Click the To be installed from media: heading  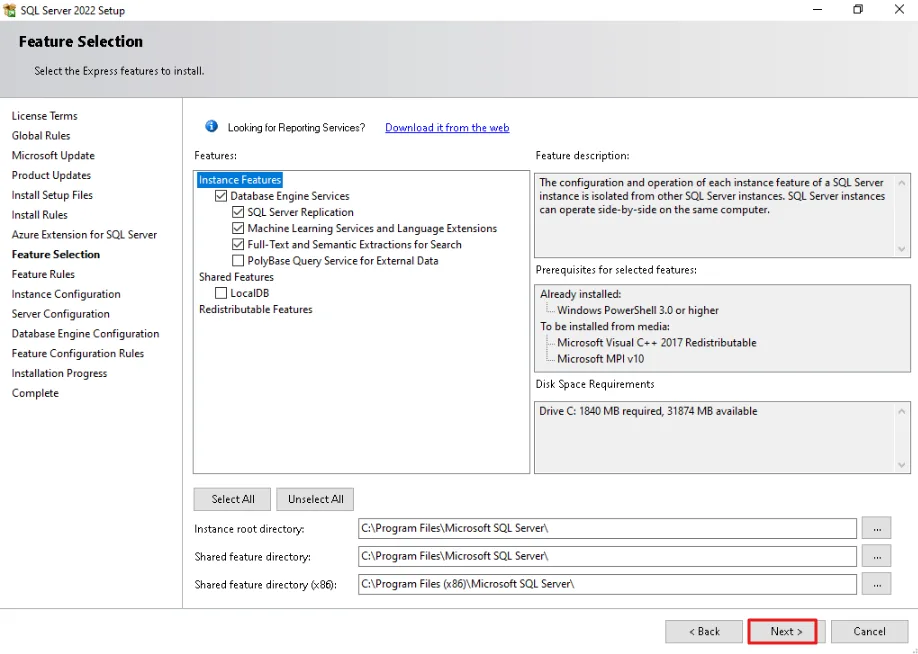605,326
